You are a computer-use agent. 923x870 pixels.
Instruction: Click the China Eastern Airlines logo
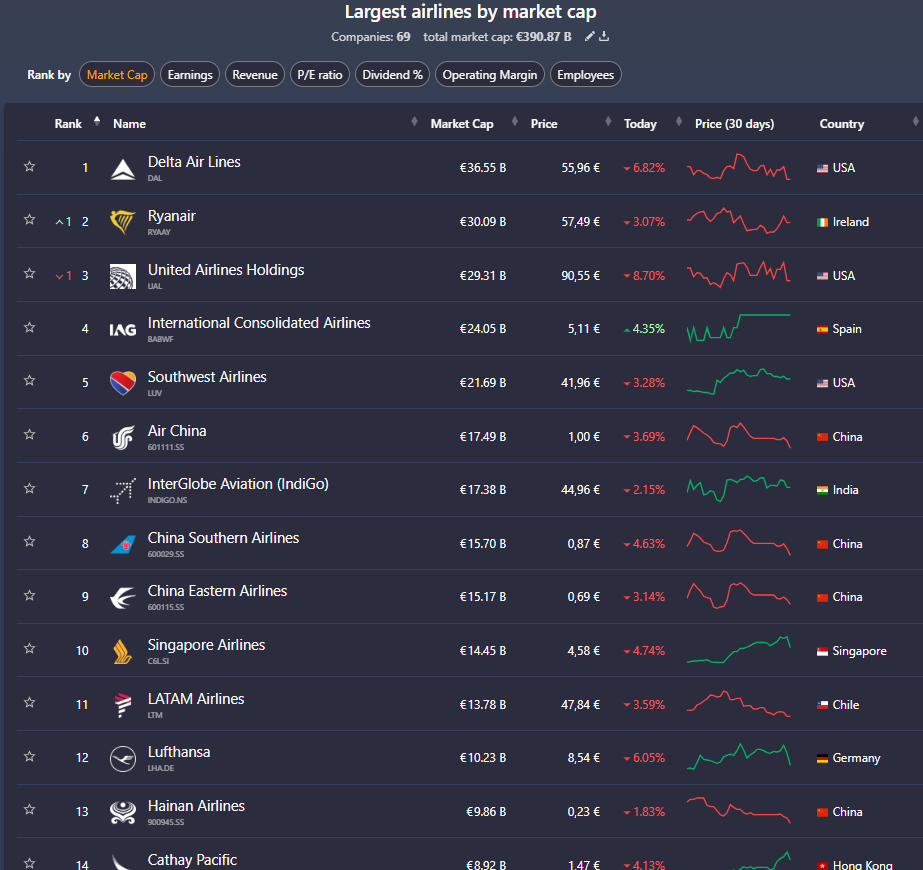click(123, 597)
